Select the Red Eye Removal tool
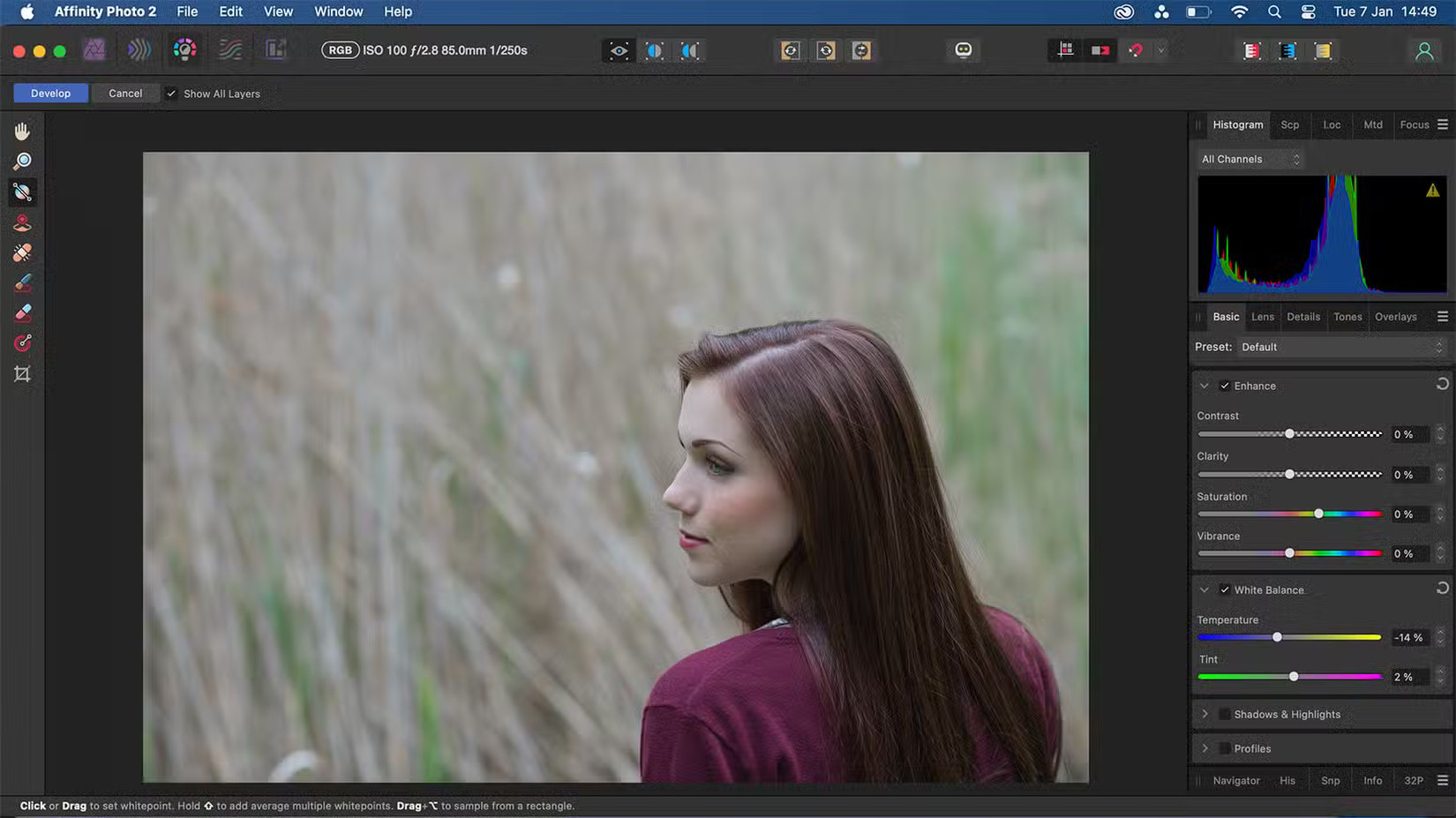The image size is (1456, 818). pyautogui.click(x=23, y=222)
